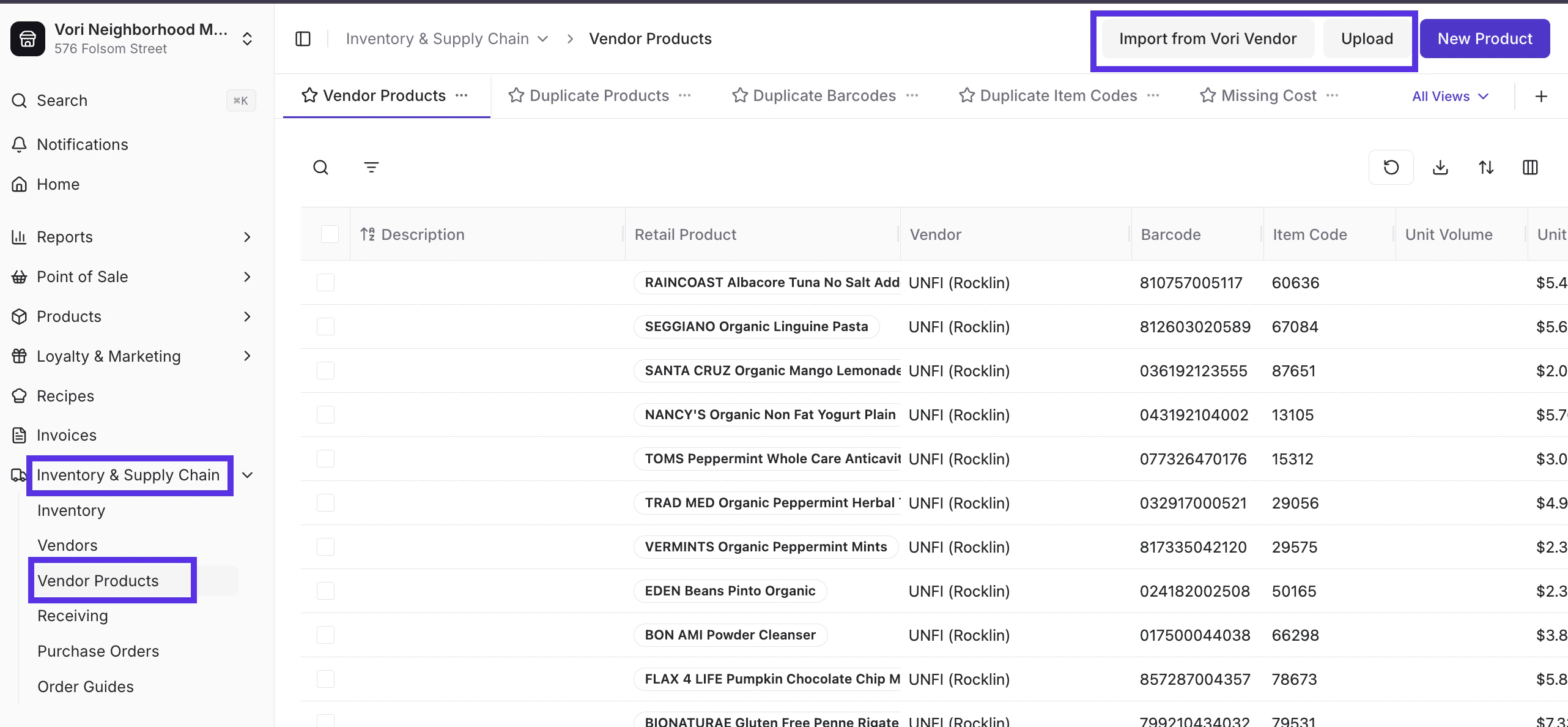Click the download export icon
This screenshot has width=1568, height=727.
coord(1440,167)
